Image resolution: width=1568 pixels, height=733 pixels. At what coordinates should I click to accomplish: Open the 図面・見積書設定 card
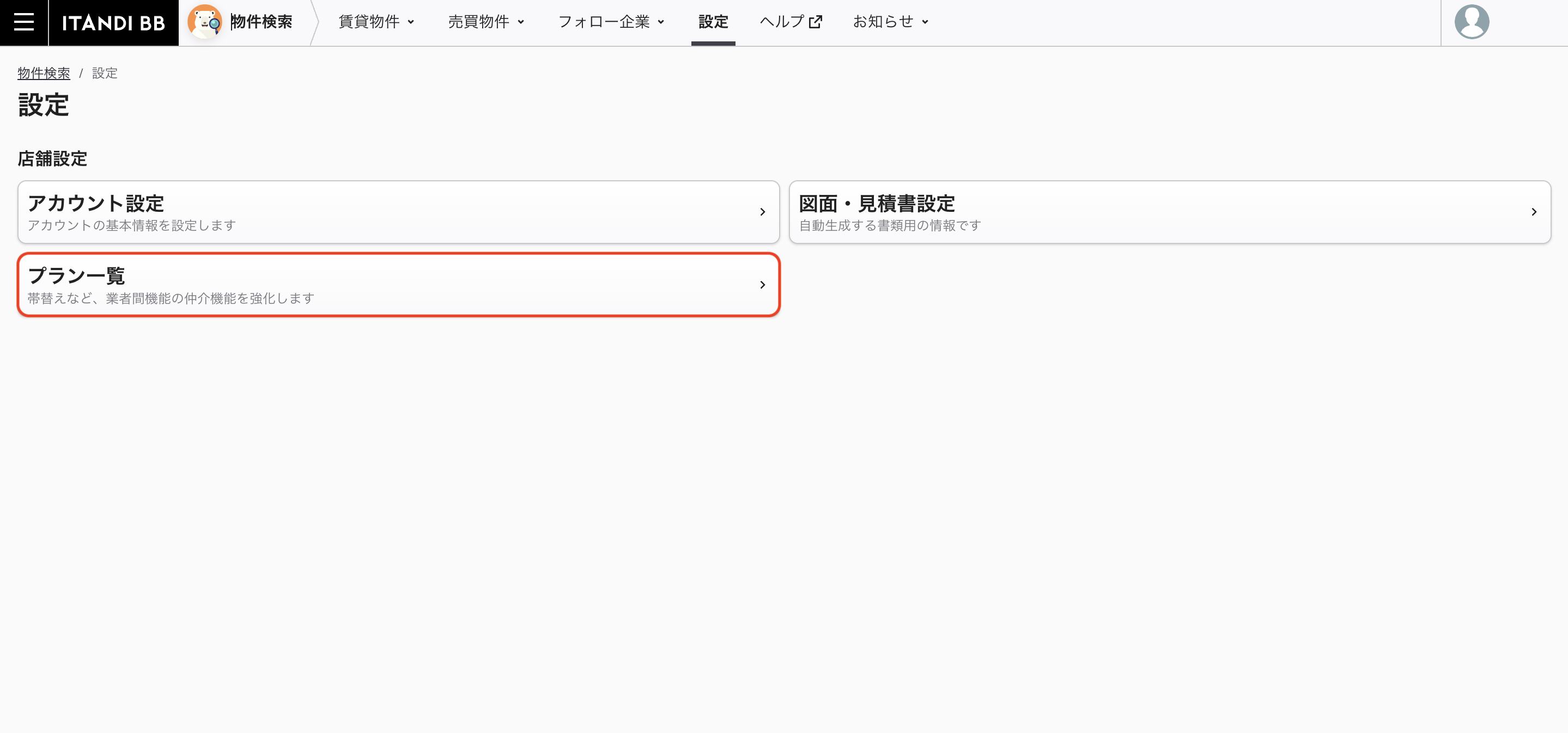(x=1169, y=212)
